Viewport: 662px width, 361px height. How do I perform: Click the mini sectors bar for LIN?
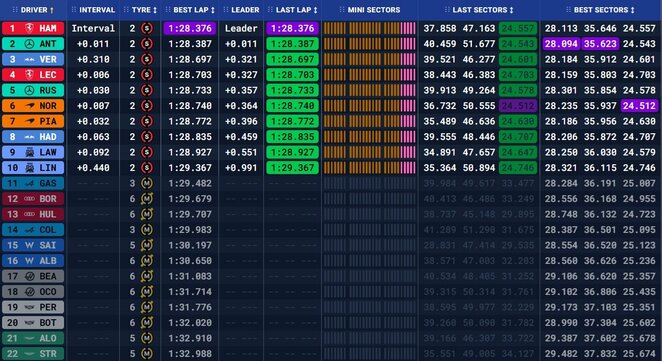(369, 168)
